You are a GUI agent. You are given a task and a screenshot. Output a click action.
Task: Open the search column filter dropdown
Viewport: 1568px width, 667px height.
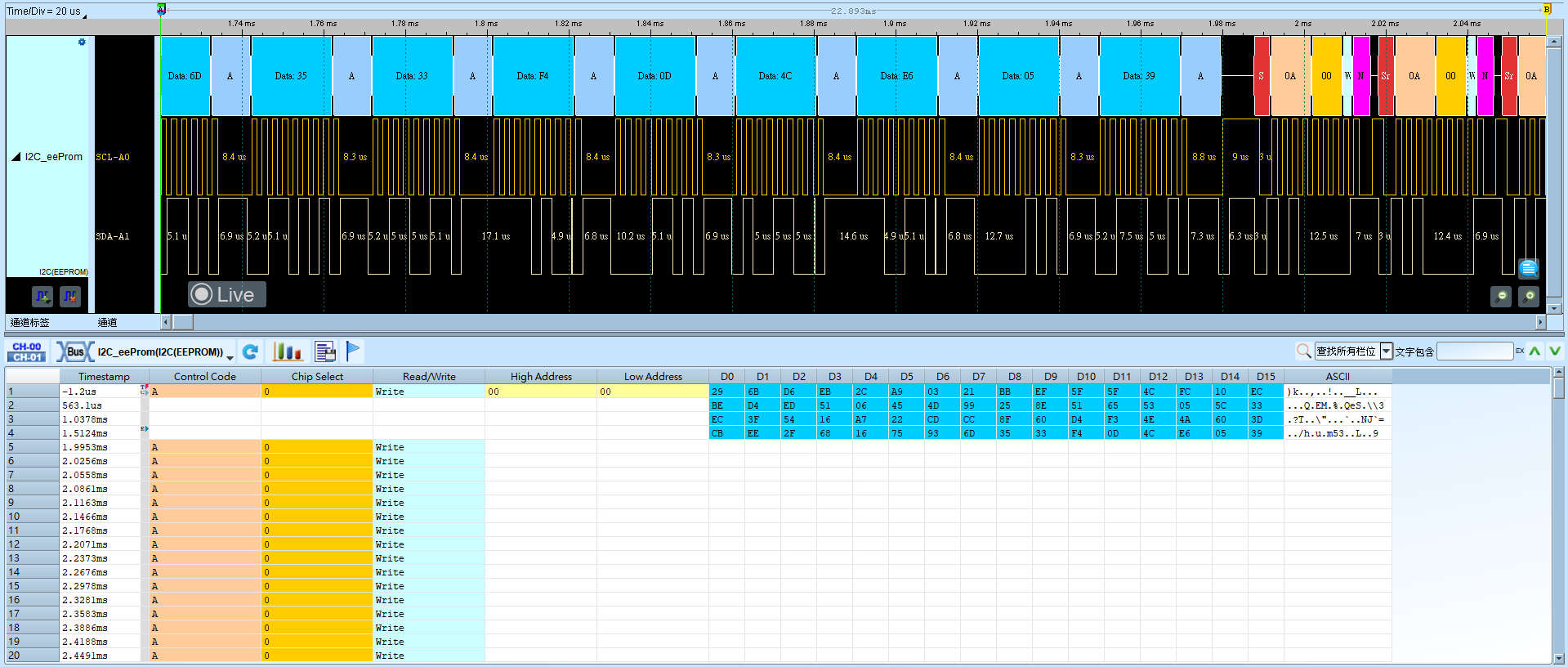point(1387,351)
